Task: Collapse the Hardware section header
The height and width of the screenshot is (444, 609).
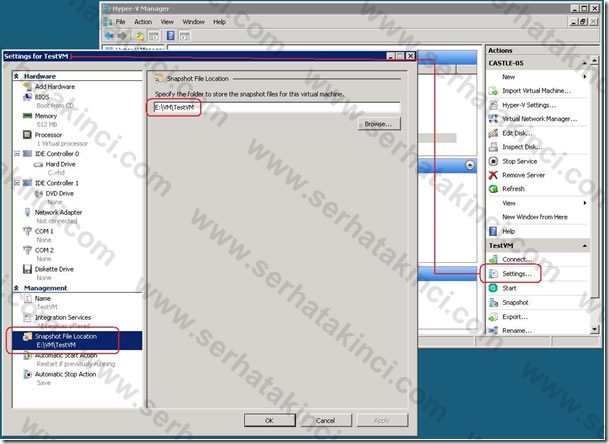Action: pyautogui.click(x=16, y=76)
